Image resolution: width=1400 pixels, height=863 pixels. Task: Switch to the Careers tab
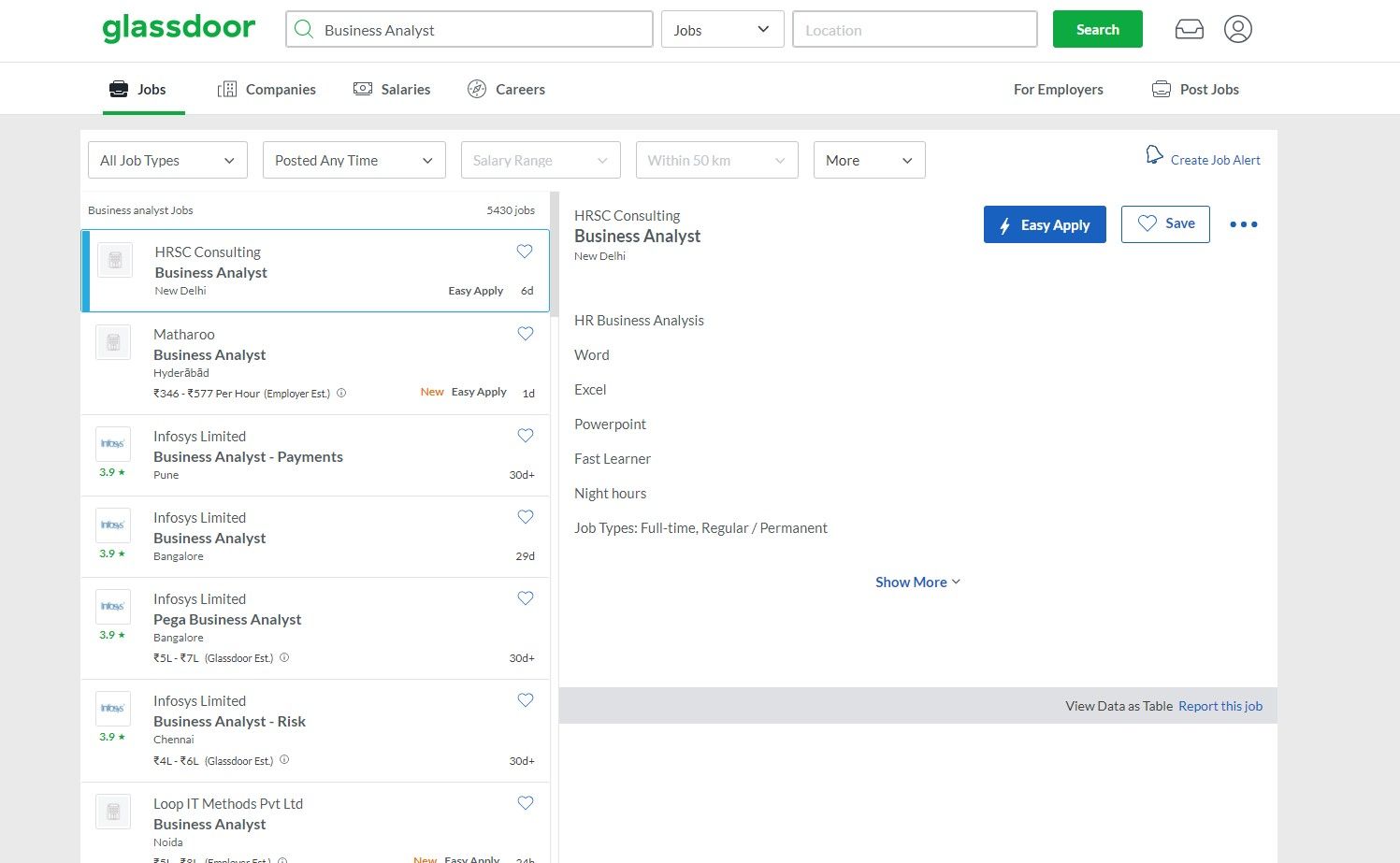click(x=506, y=90)
